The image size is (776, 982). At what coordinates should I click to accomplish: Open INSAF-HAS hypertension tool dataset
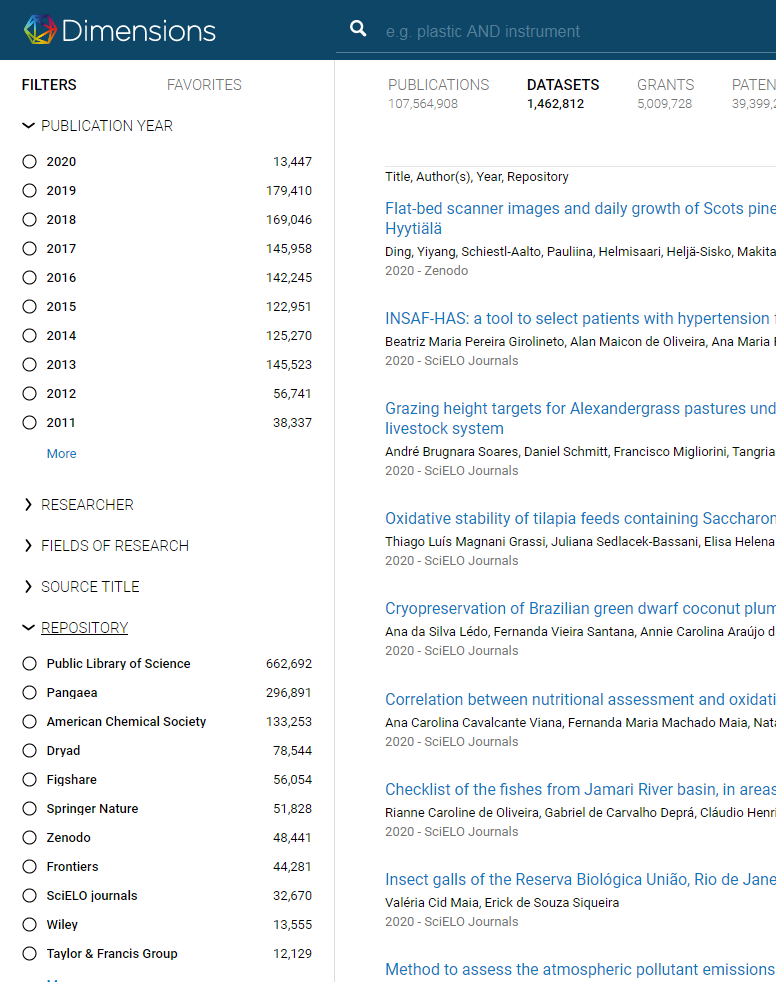[x=580, y=319]
